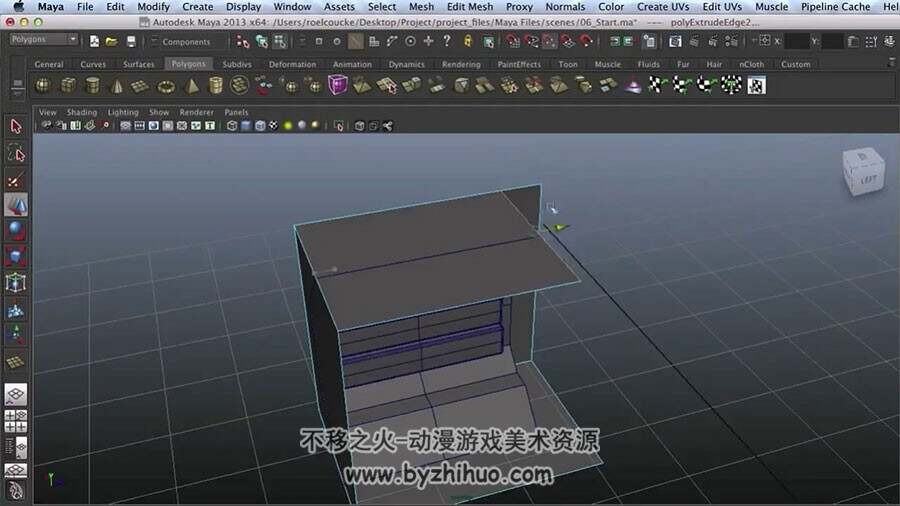The height and width of the screenshot is (506, 900).
Task: Activate the Move tool cone icon
Action: [15, 205]
